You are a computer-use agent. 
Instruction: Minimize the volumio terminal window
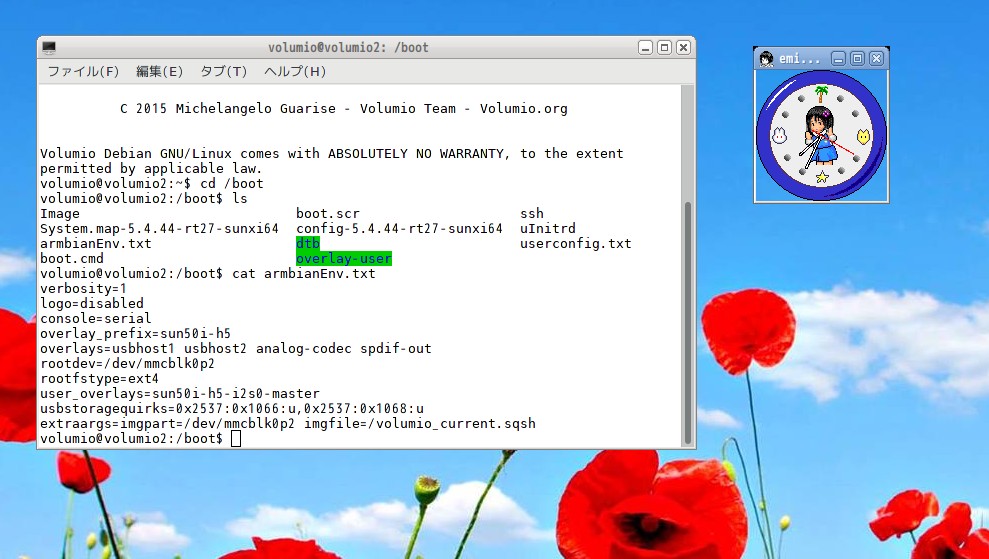pos(646,48)
